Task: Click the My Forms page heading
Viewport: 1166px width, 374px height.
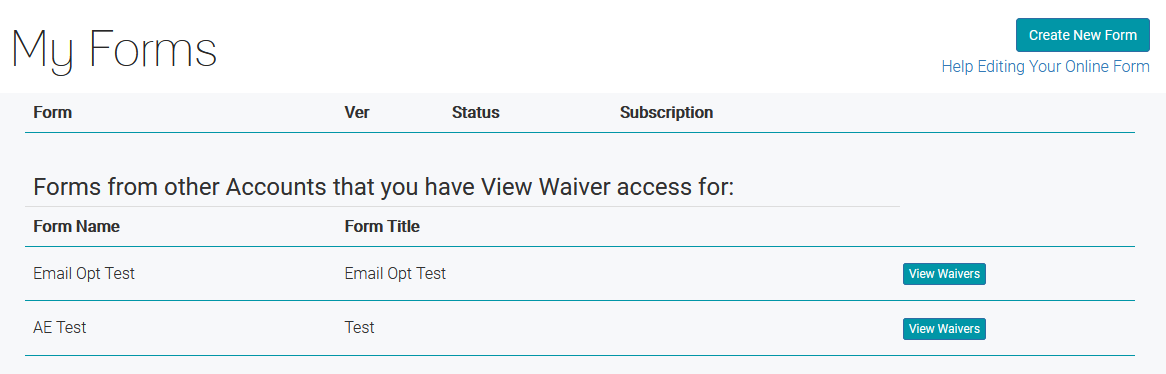Action: (114, 49)
